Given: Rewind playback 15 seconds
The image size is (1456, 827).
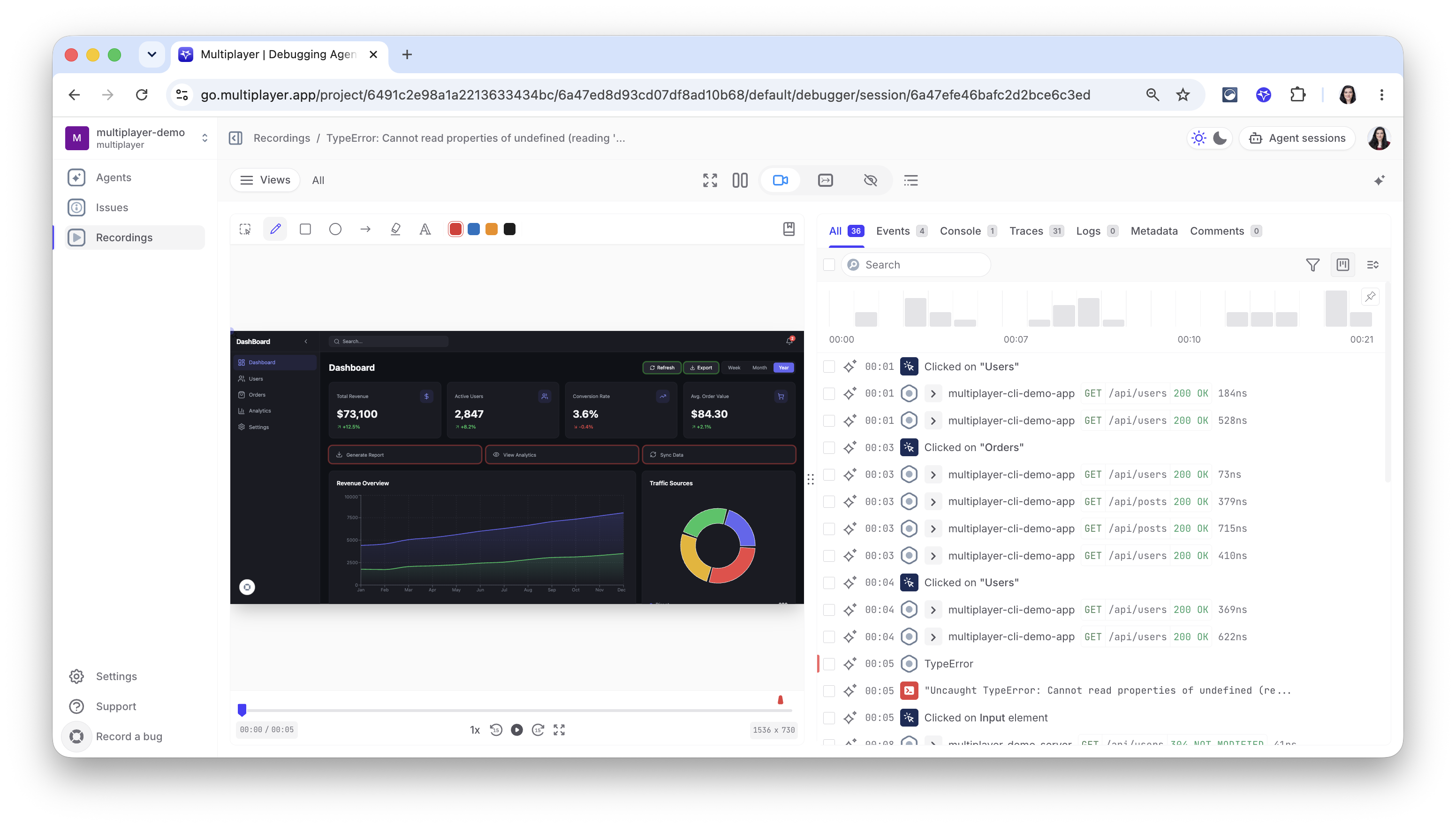Looking at the screenshot, I should click(496, 730).
